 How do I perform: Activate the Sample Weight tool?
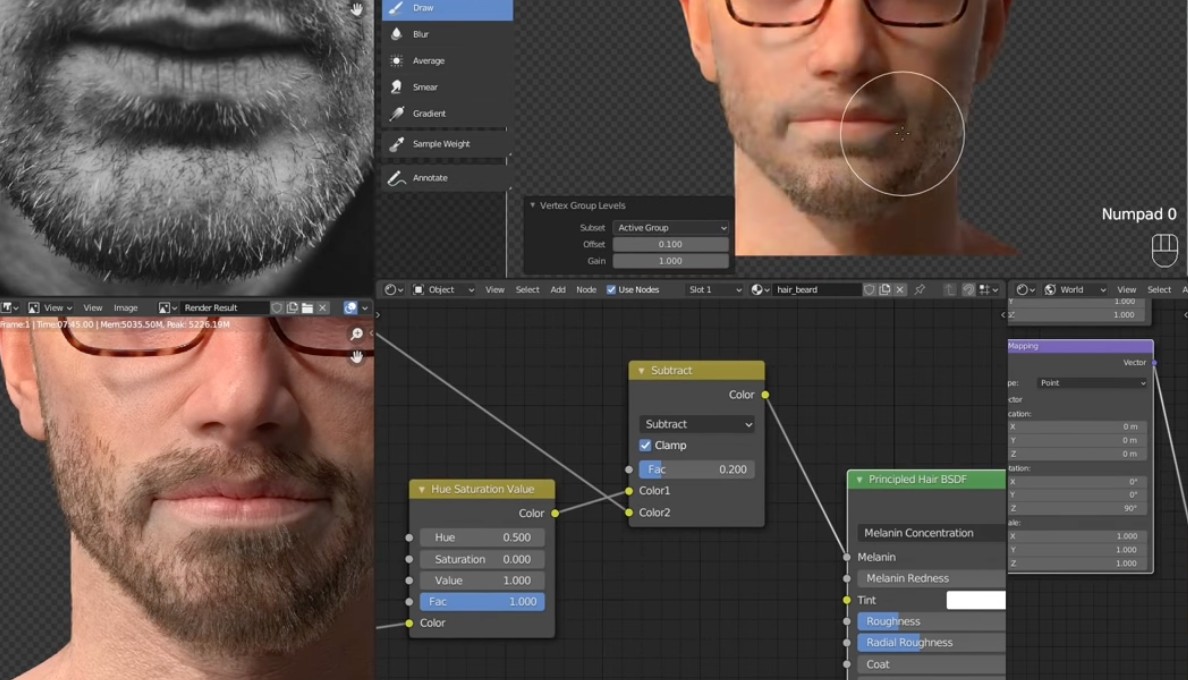tap(446, 144)
